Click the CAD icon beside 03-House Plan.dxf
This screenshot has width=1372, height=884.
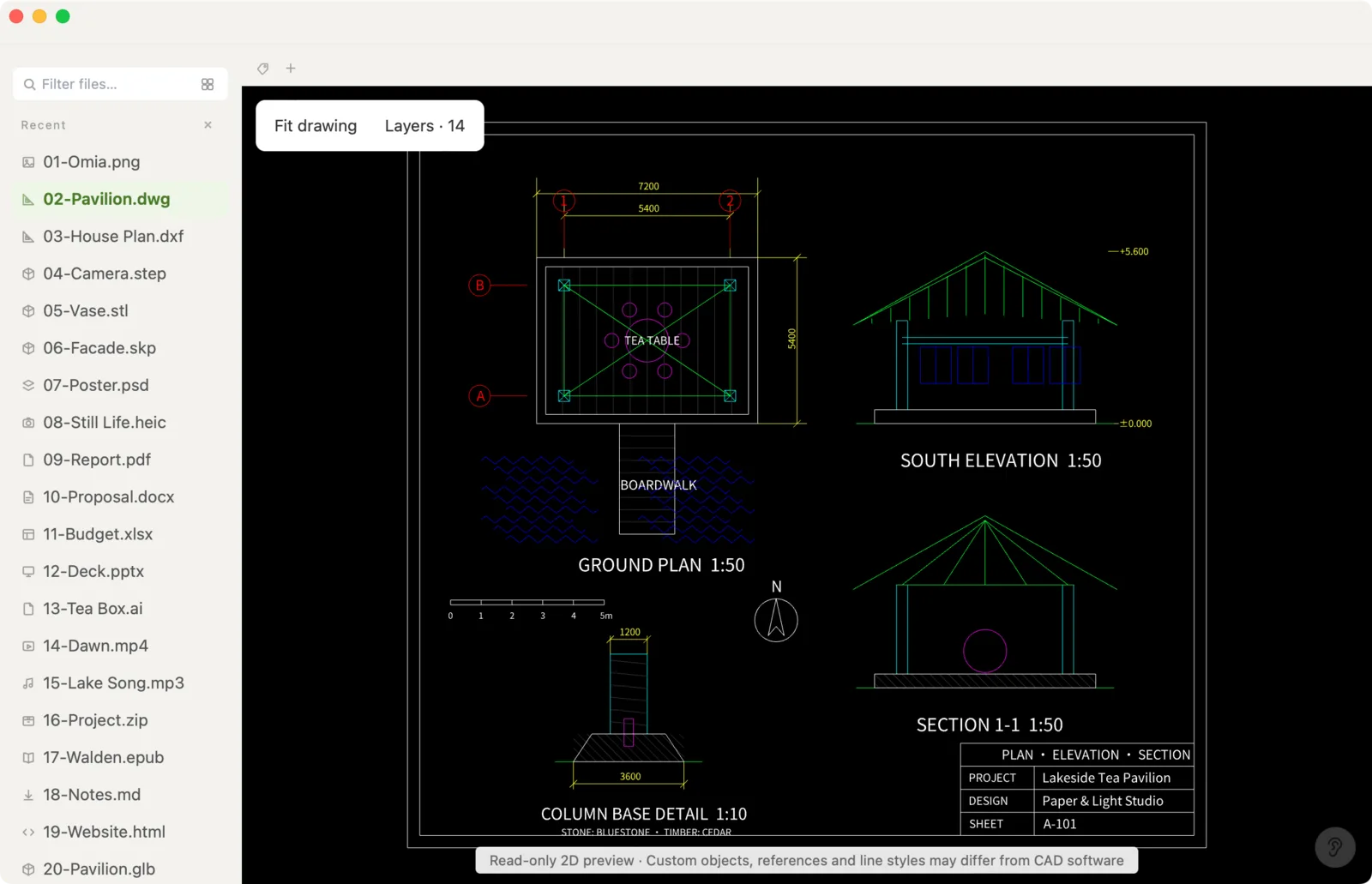(28, 237)
